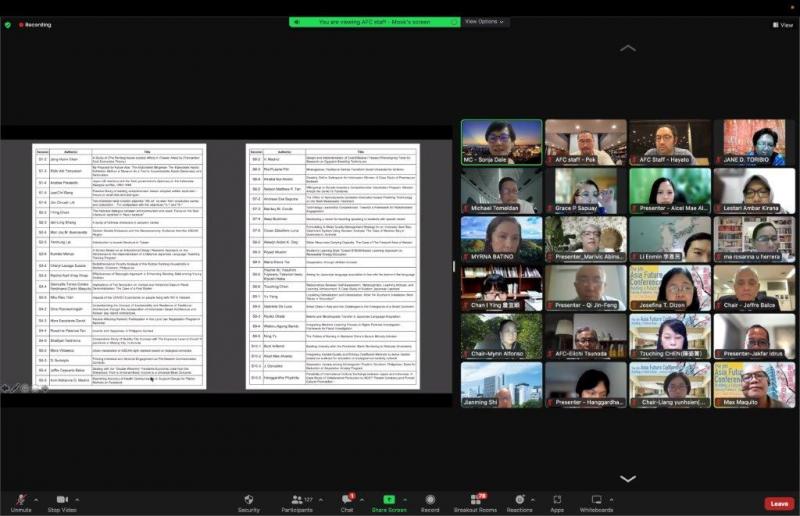Open the View layout menu
The image size is (800, 516).
click(x=785, y=25)
